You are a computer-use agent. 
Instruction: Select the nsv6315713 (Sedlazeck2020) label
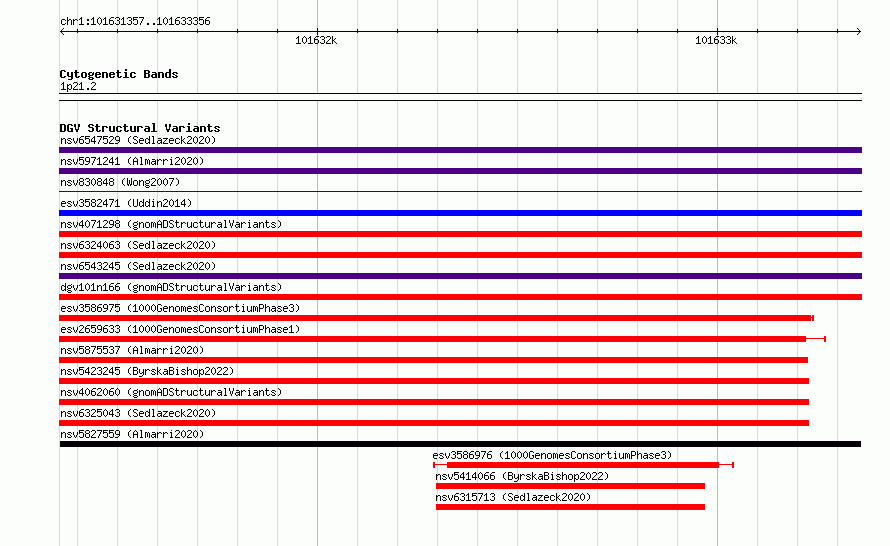[x=513, y=497]
